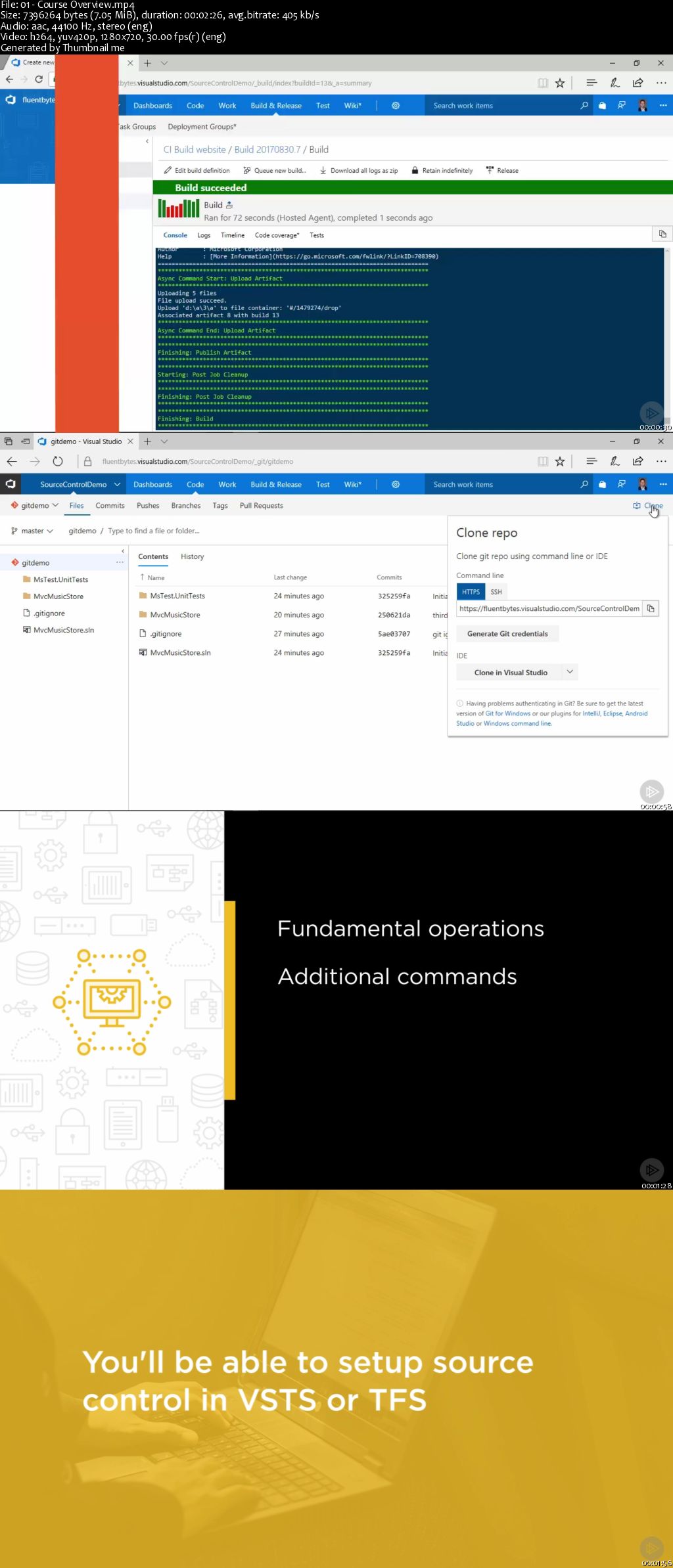Open commit 250621da link
This screenshot has width=673, height=1568.
(394, 615)
